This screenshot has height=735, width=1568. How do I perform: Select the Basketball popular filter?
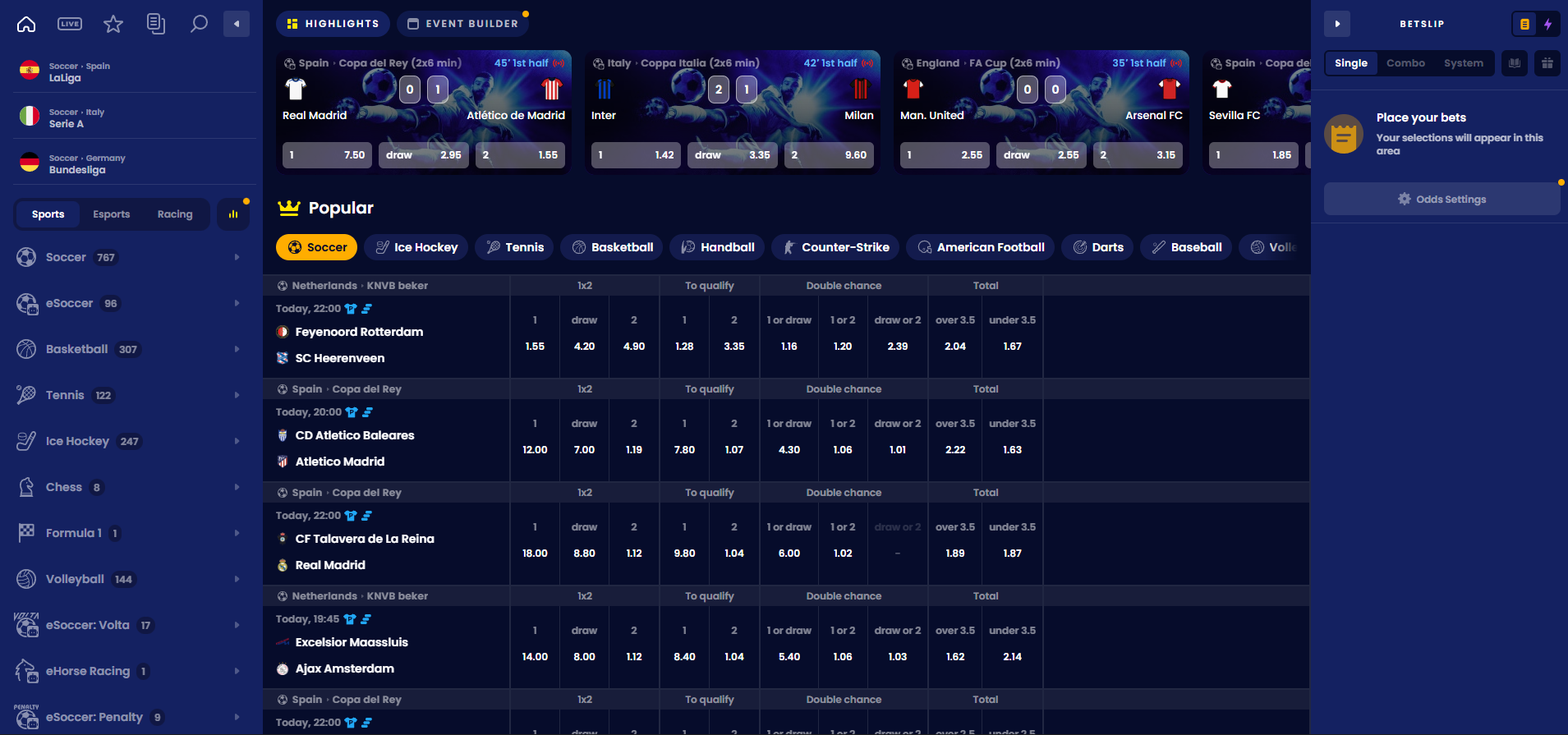[612, 247]
